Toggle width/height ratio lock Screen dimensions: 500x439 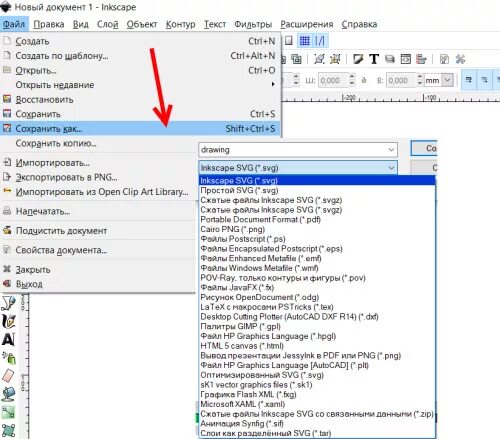[x=364, y=80]
